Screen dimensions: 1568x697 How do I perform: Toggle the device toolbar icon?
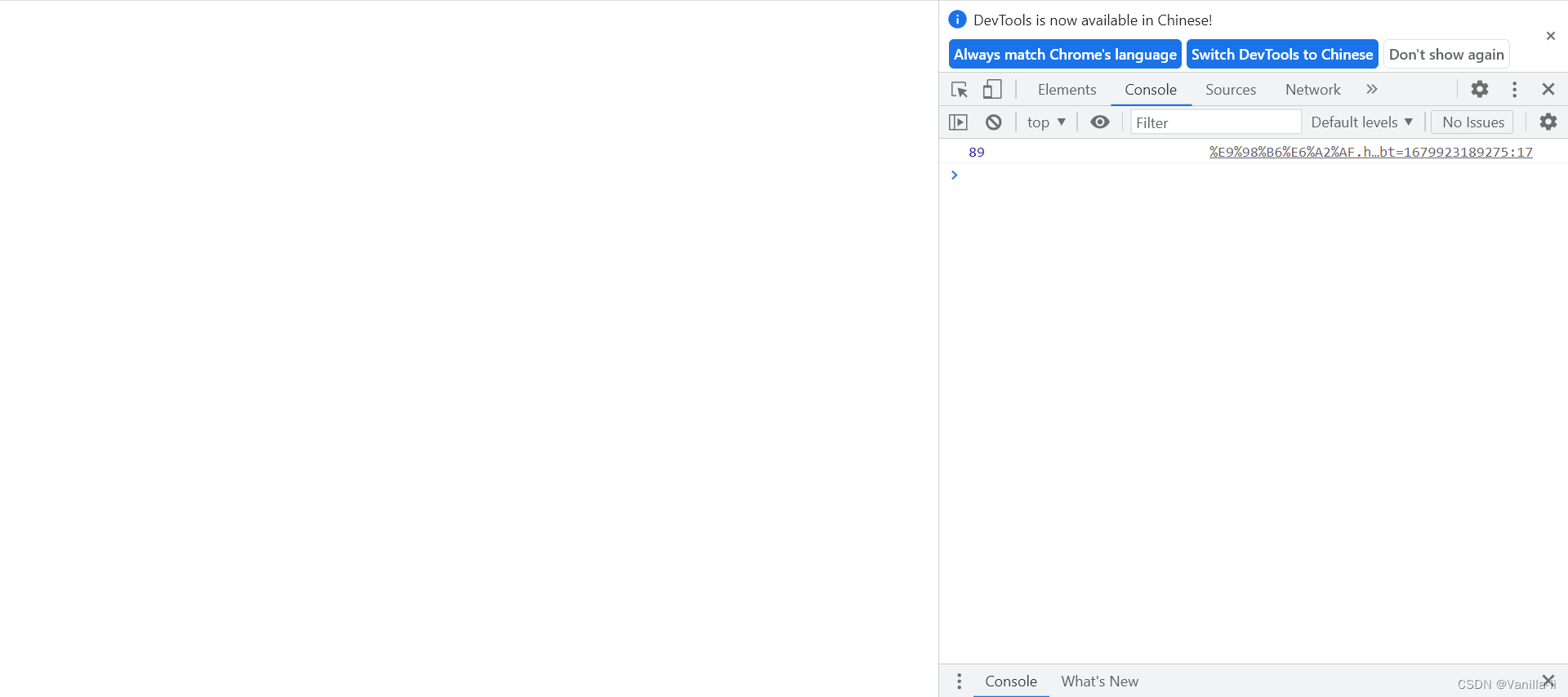pos(992,90)
